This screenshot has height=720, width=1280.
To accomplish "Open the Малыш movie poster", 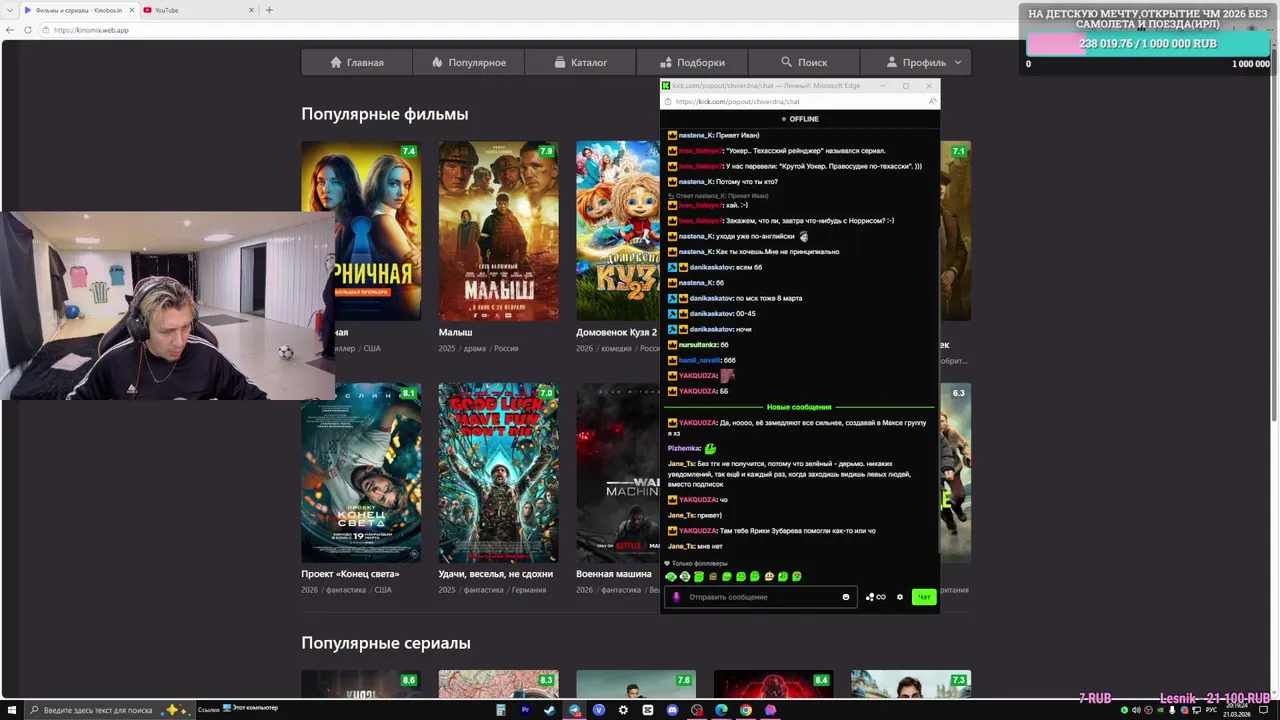I will coord(498,231).
